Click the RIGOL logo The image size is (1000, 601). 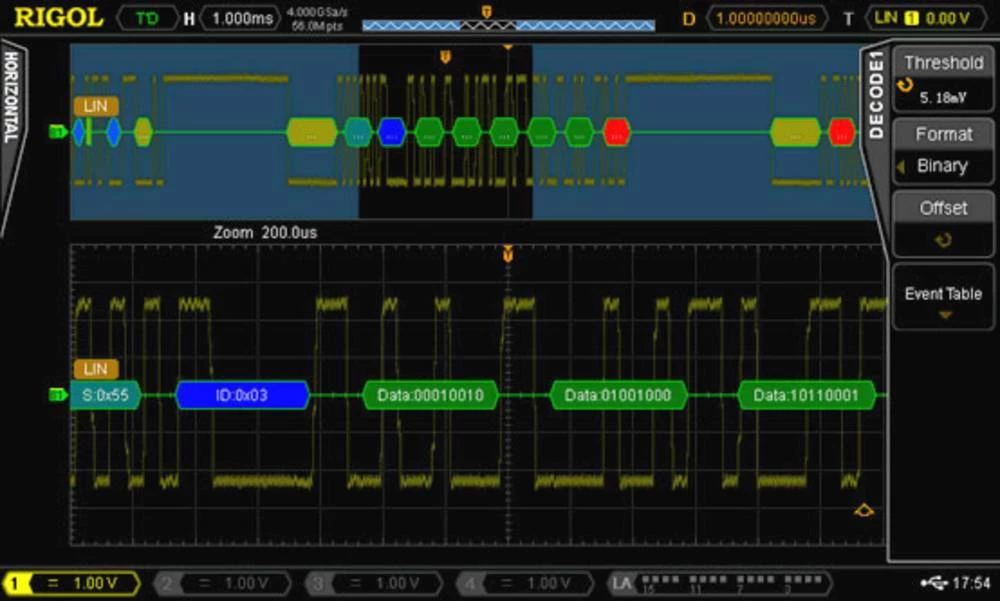[58, 17]
